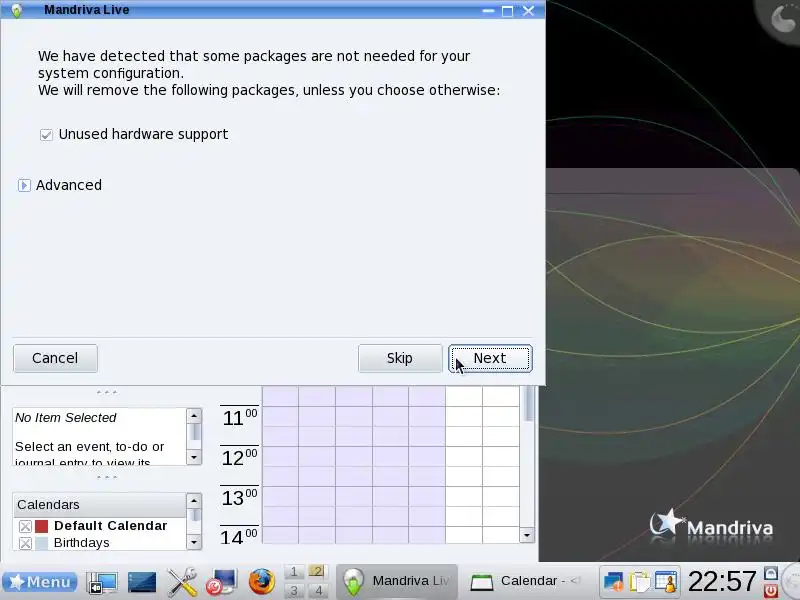Click the 11:00 time label in agenda

coord(239,418)
